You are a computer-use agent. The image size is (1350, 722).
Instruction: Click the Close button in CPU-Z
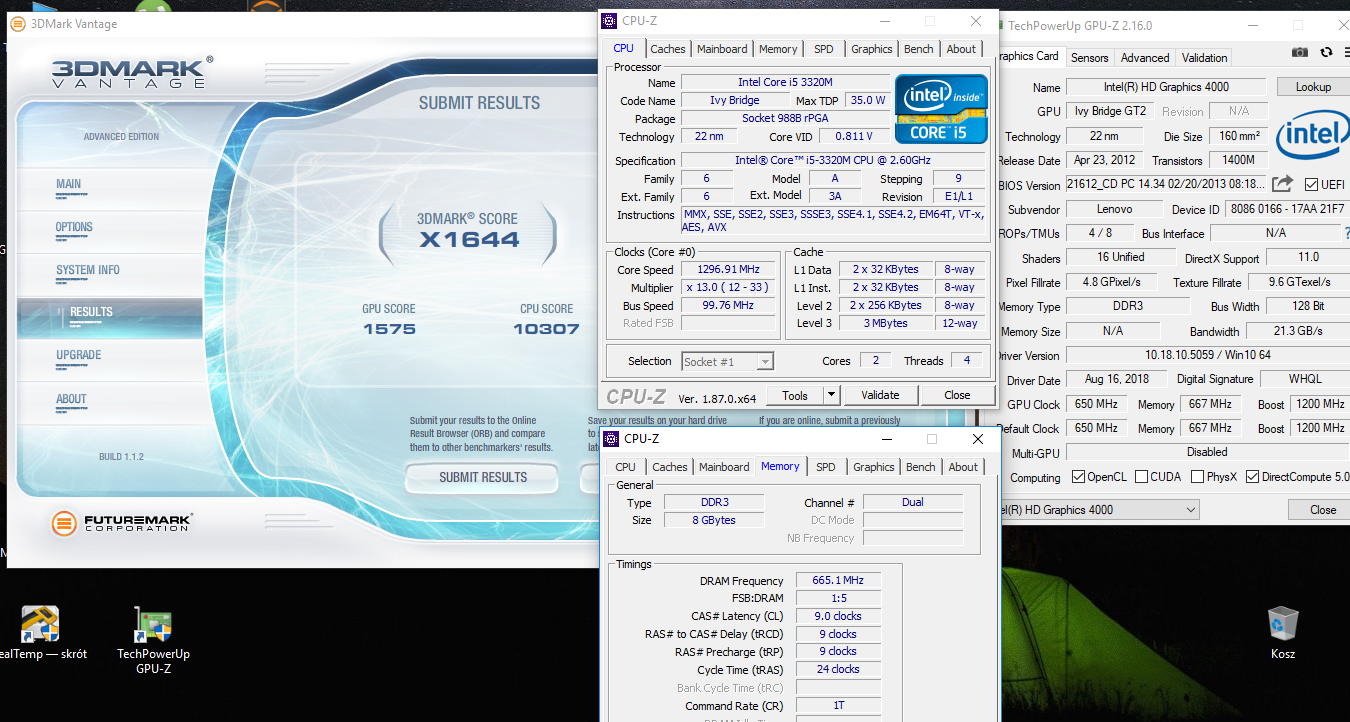click(x=957, y=395)
